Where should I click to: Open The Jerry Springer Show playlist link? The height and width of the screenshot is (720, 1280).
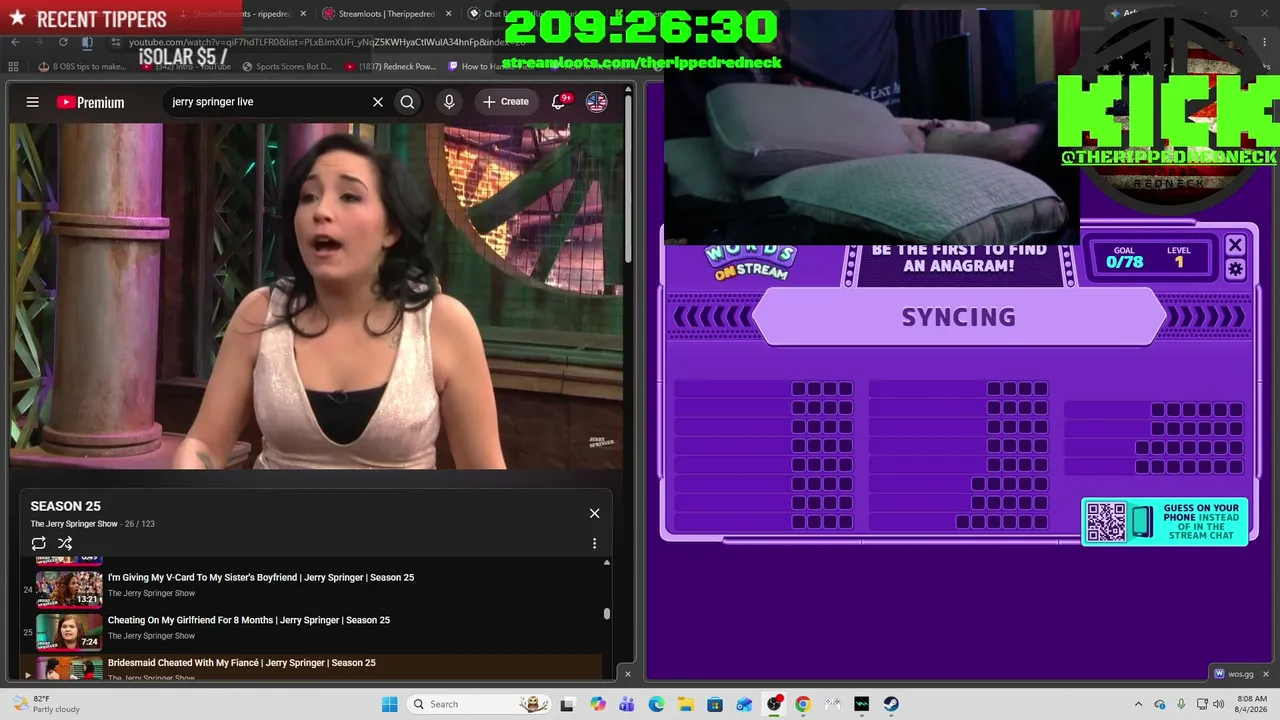click(x=74, y=524)
